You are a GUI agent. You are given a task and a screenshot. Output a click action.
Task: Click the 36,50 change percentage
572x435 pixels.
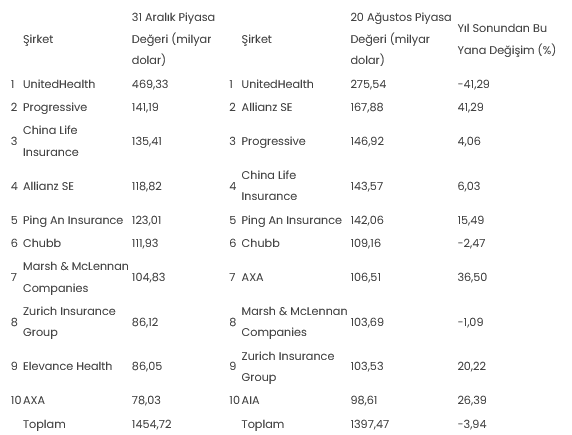point(472,277)
